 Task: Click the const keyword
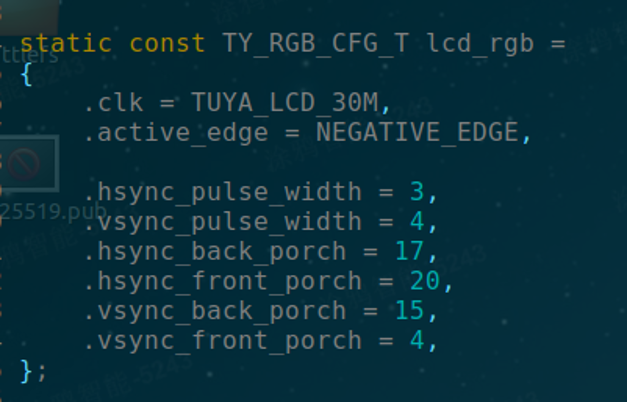pos(167,43)
